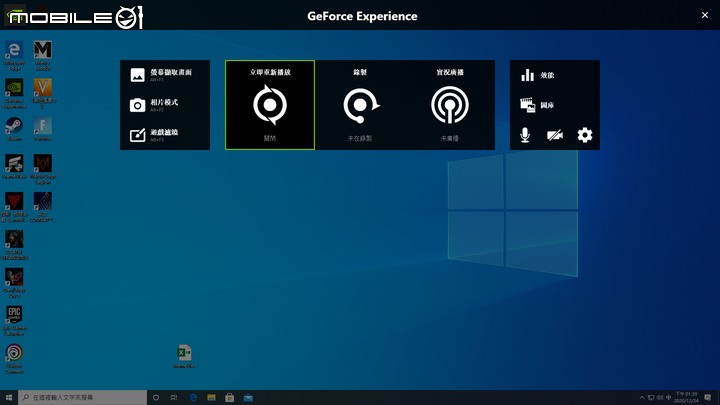Open Gallery (圖庫) option

537,105
